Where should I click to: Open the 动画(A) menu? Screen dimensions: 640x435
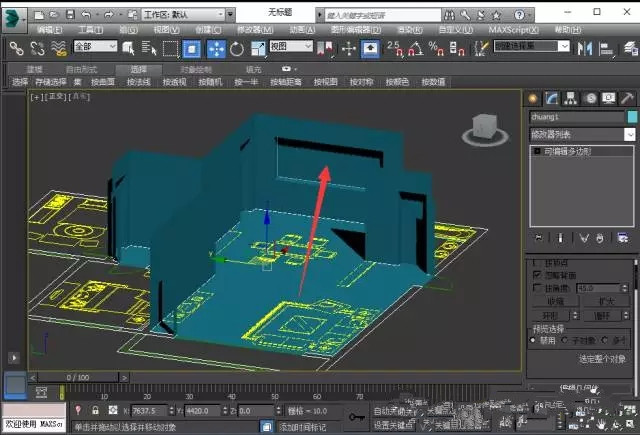click(302, 30)
